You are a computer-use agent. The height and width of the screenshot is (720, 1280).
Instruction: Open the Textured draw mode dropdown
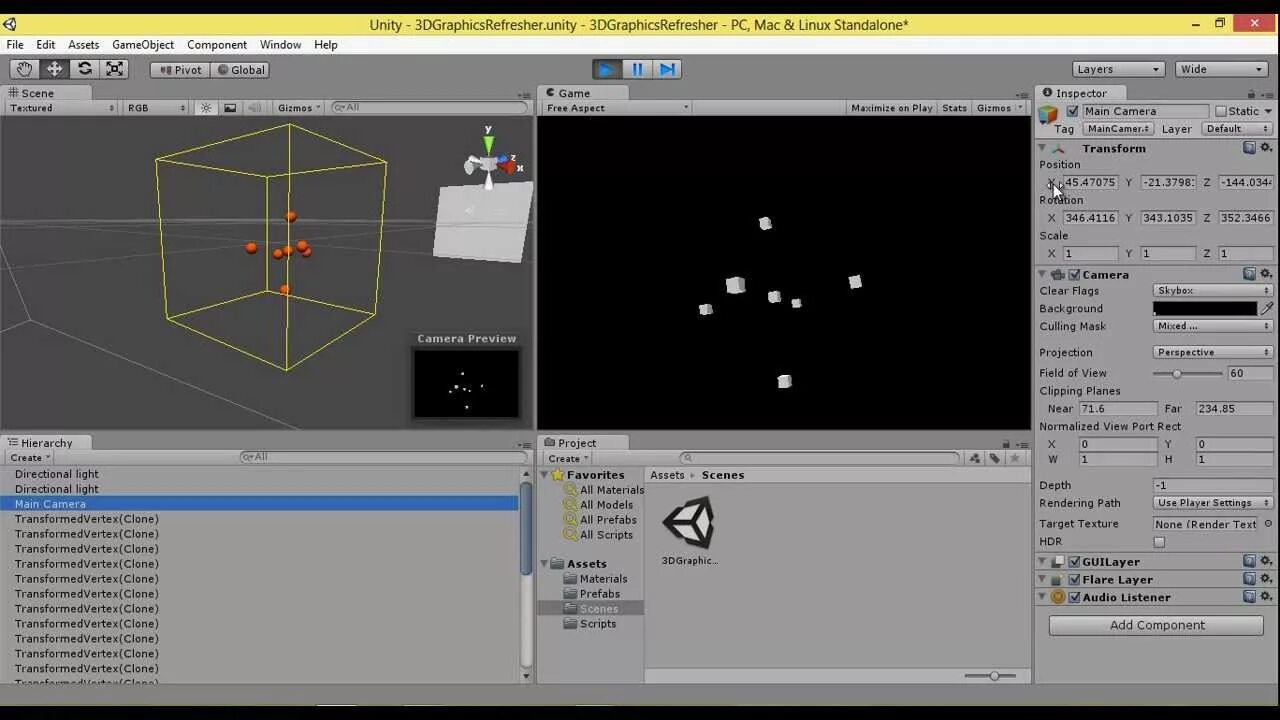click(62, 108)
